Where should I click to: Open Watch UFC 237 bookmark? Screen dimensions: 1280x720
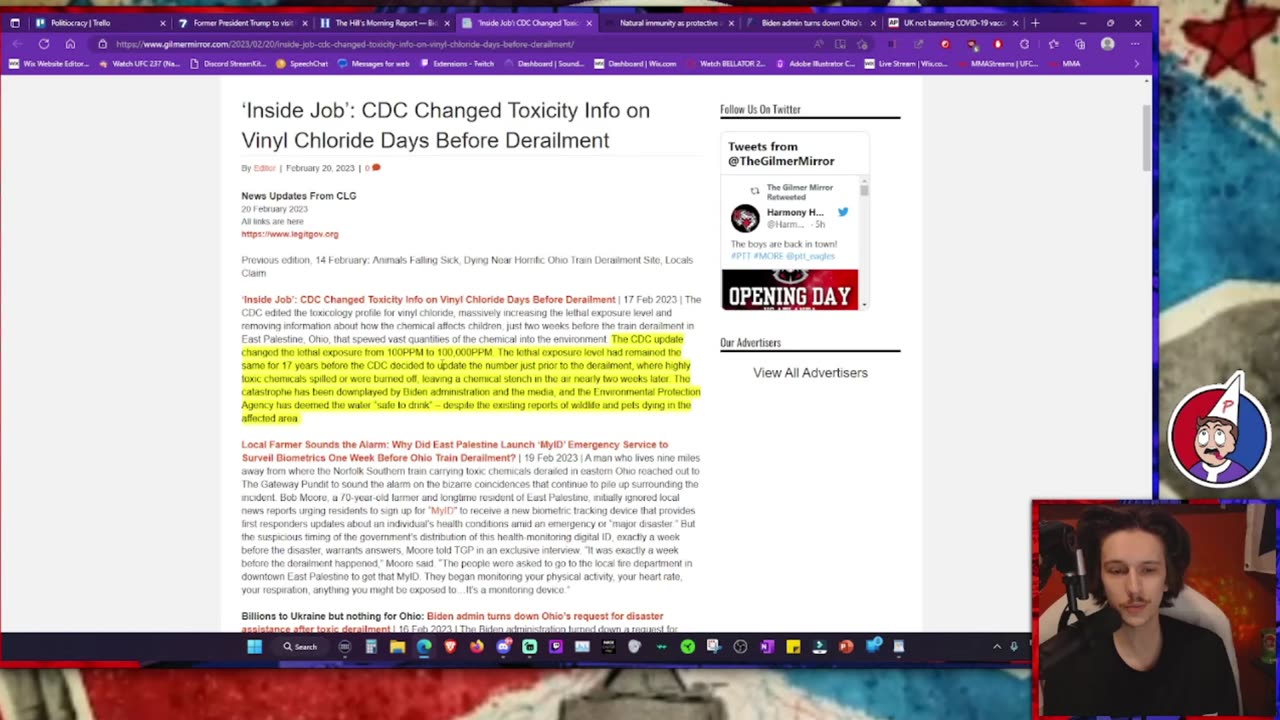[x=140, y=64]
